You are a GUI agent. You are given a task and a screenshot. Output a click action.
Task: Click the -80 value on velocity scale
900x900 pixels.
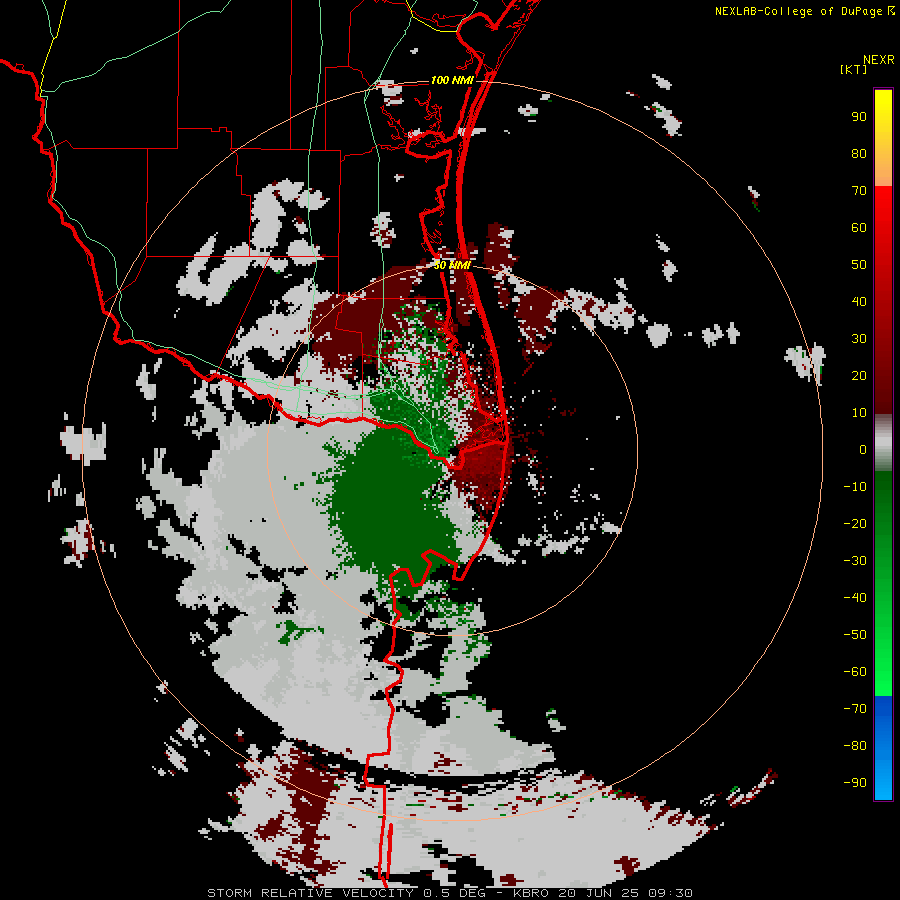tap(855, 746)
